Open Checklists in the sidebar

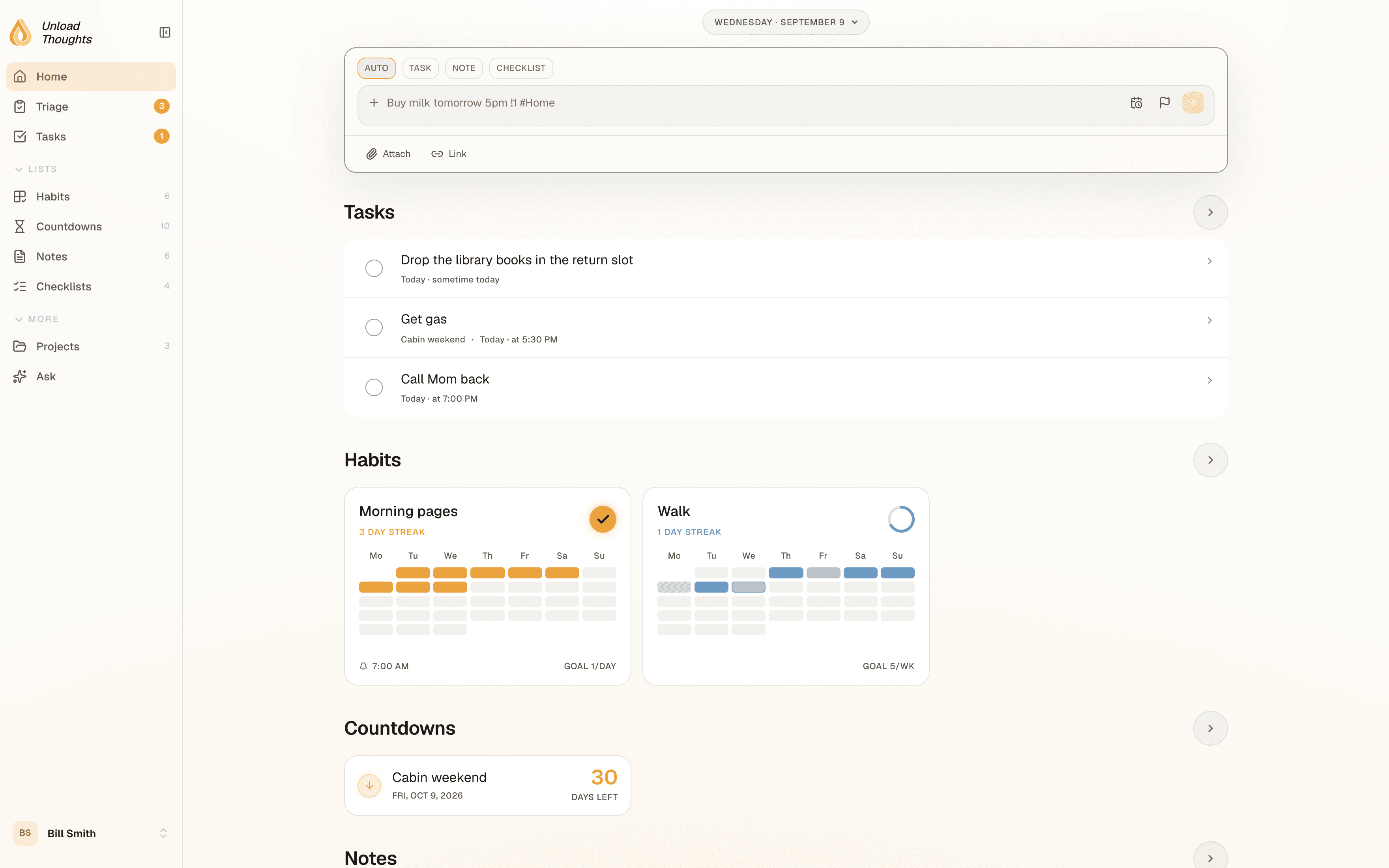91,286
